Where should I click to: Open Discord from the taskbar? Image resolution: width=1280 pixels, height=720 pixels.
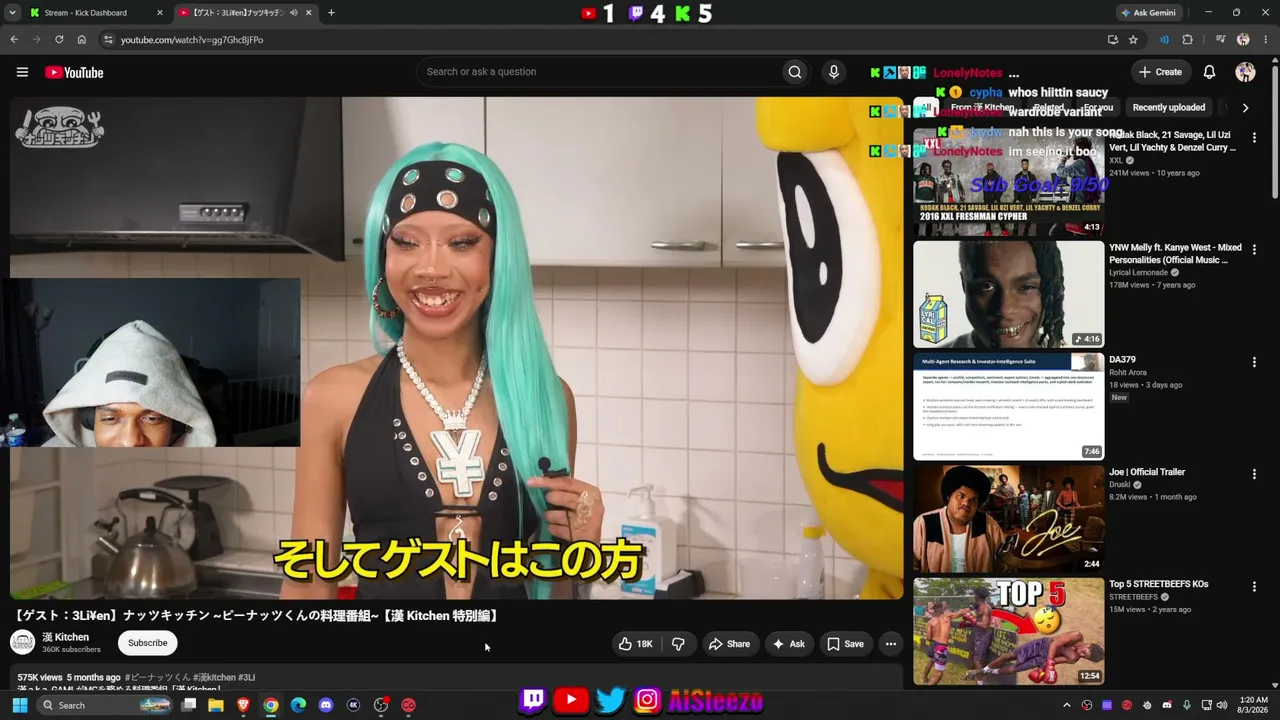[x=325, y=705]
